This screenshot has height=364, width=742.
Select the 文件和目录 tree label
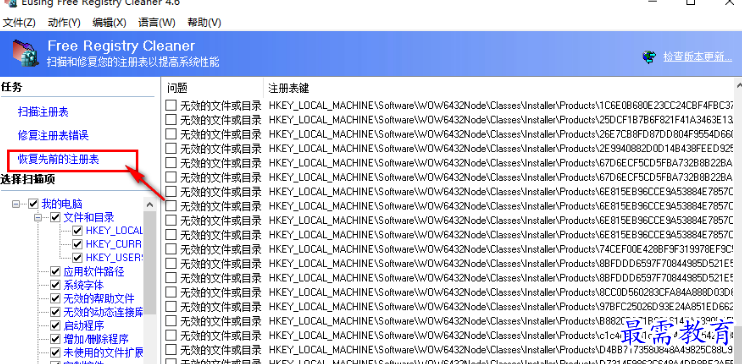pos(89,218)
